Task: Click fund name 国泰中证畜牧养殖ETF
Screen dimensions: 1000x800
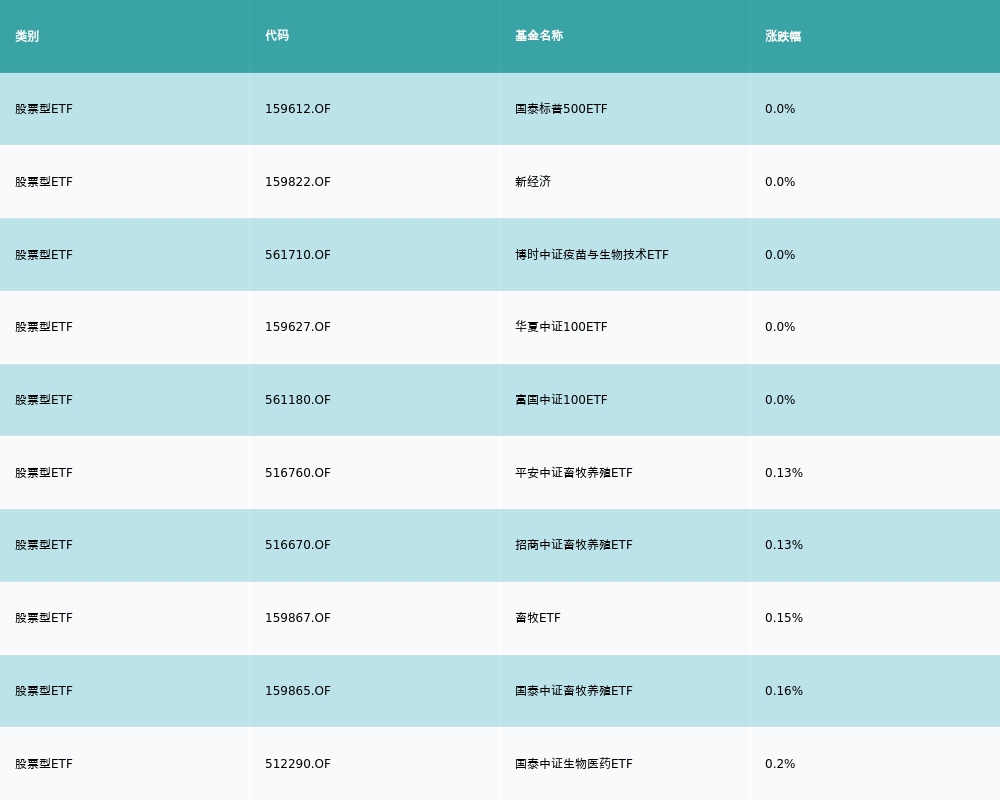Action: (574, 690)
